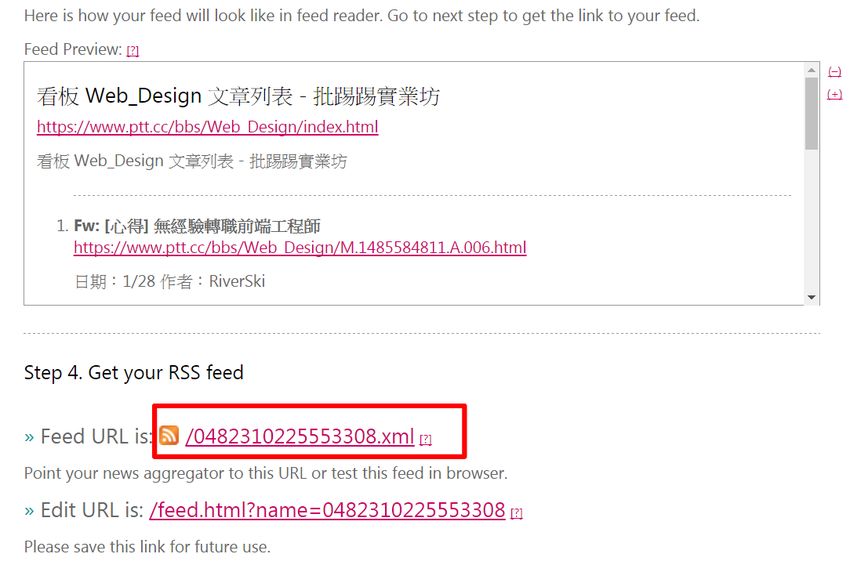The width and height of the screenshot is (850, 572).
Task: Click the Feed Preview label text
Action: (73, 49)
